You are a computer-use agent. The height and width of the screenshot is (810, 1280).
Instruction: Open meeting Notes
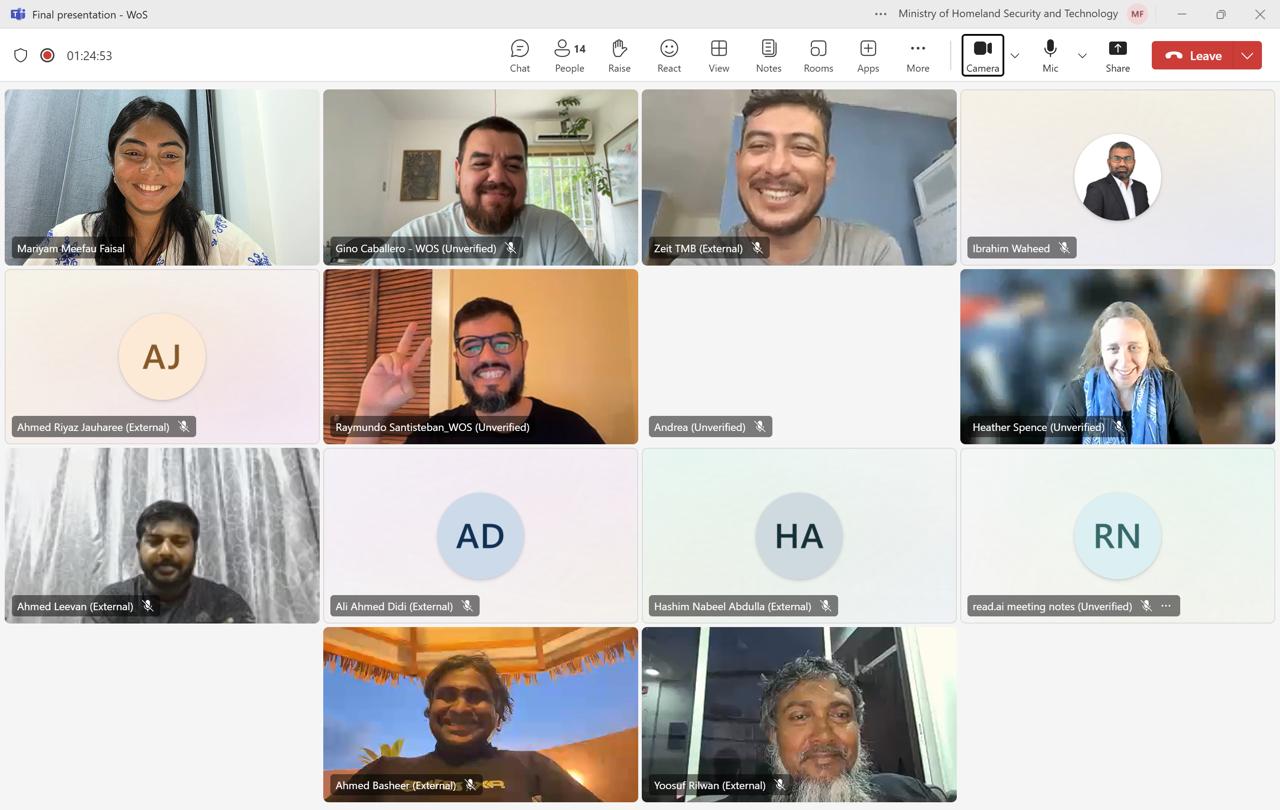click(x=768, y=55)
